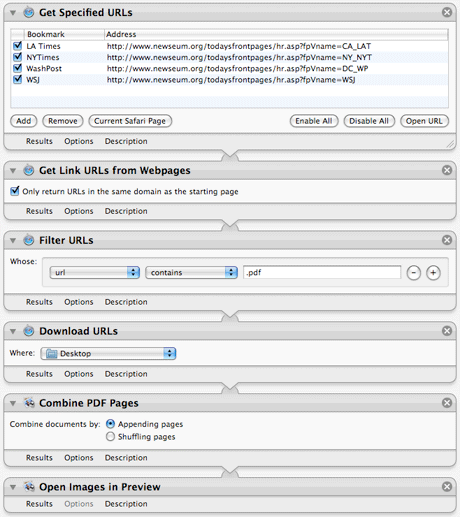Remove filter rule with minus button
460x517 pixels.
tap(413, 273)
